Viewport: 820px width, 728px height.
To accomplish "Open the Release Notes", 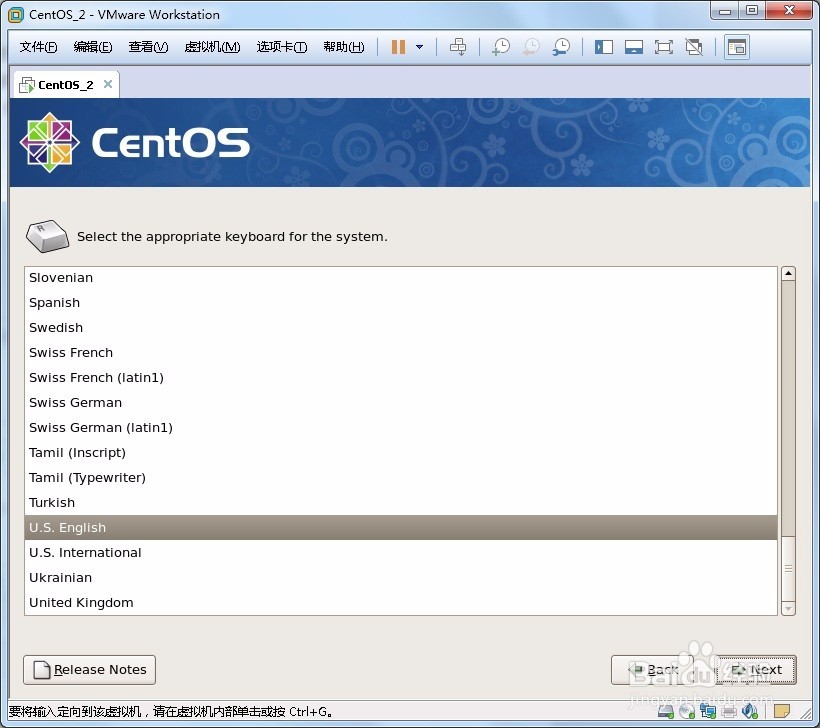I will 89,670.
